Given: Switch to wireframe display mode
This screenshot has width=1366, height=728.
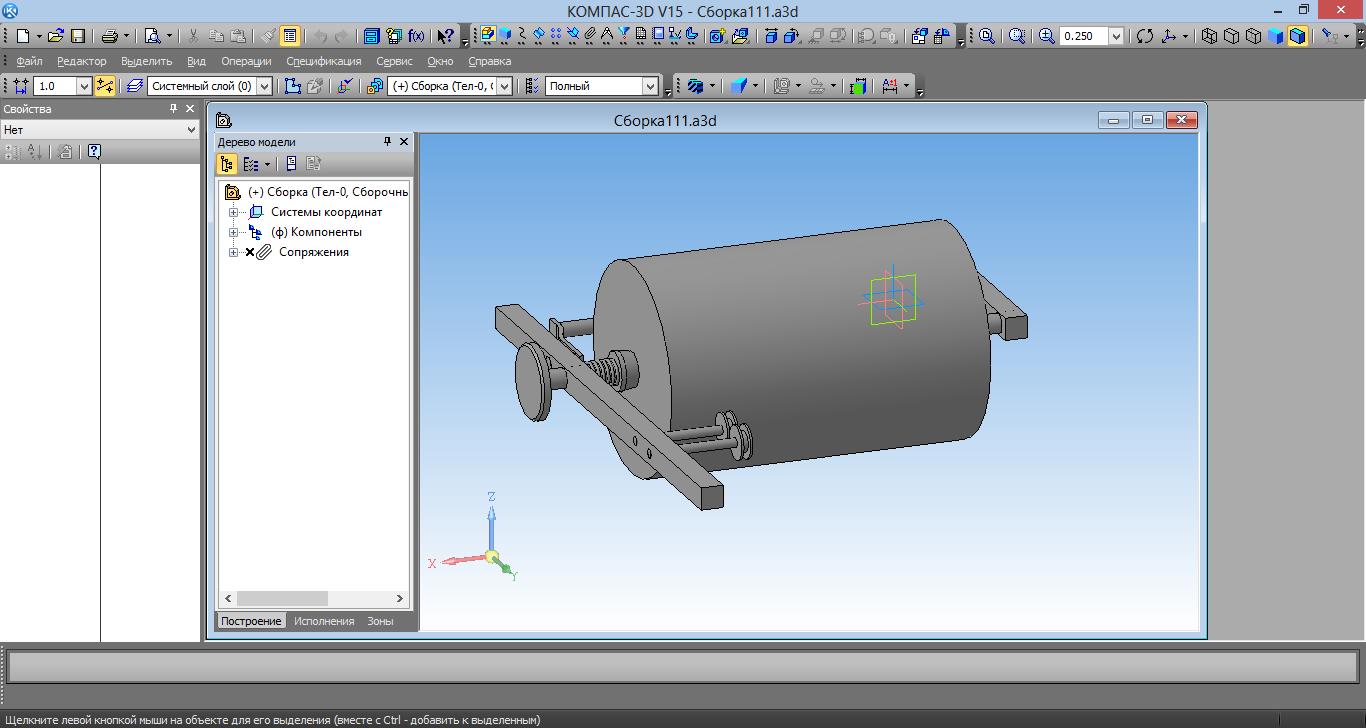Looking at the screenshot, I should (1209, 36).
